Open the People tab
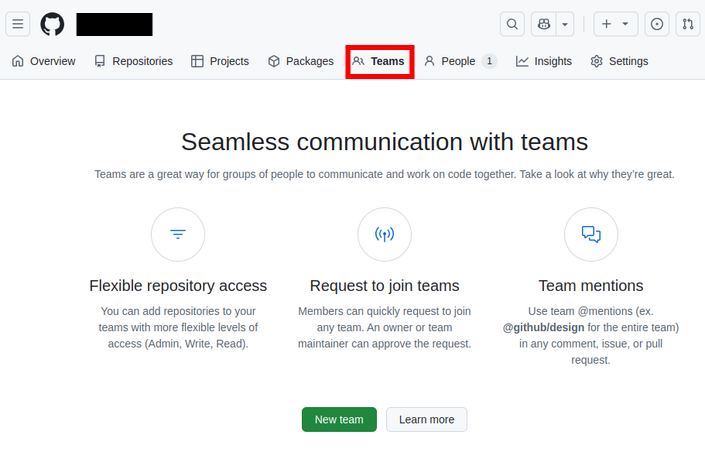Viewport: 705px width, 469px height. 460,61
